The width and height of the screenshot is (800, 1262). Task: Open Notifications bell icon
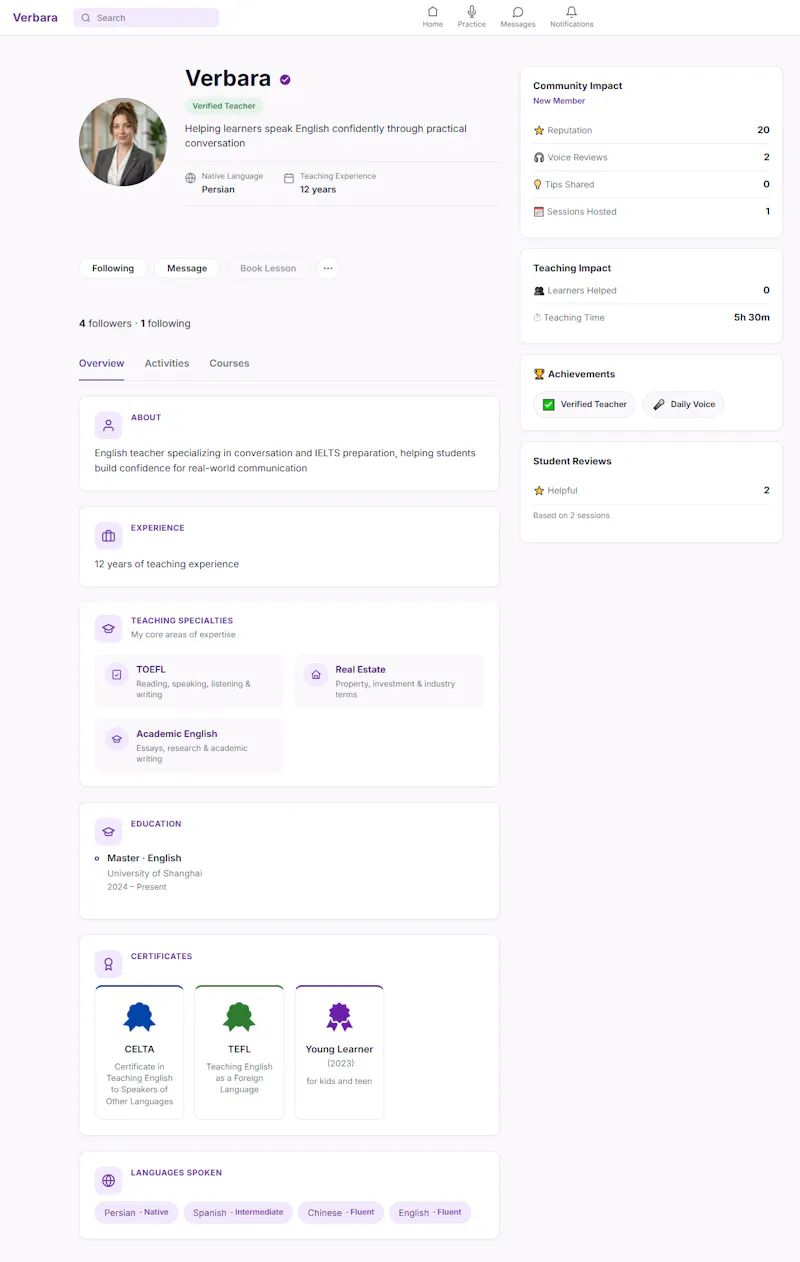(x=571, y=12)
